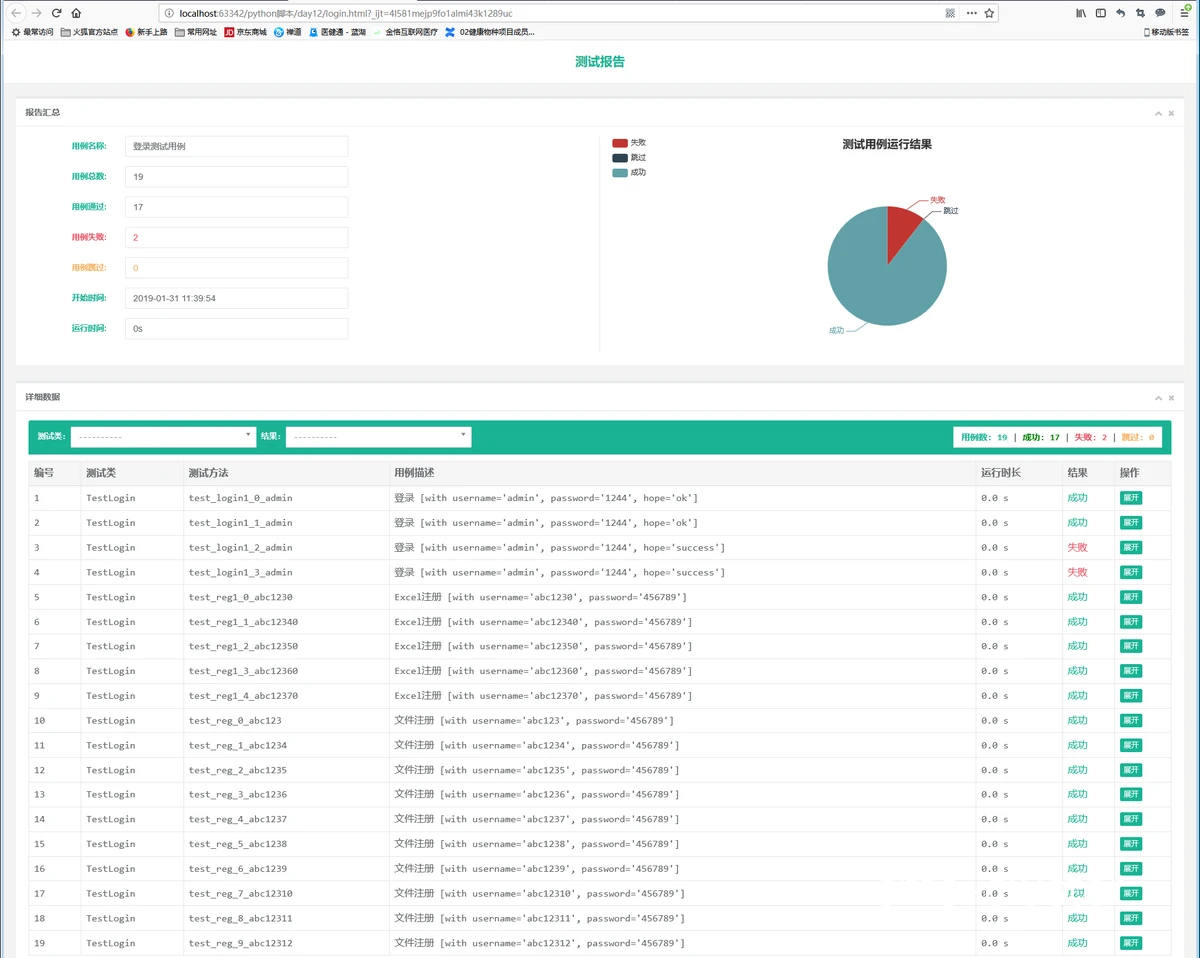Toggle the sidebar view icon
The width and height of the screenshot is (1200, 958).
click(1101, 13)
